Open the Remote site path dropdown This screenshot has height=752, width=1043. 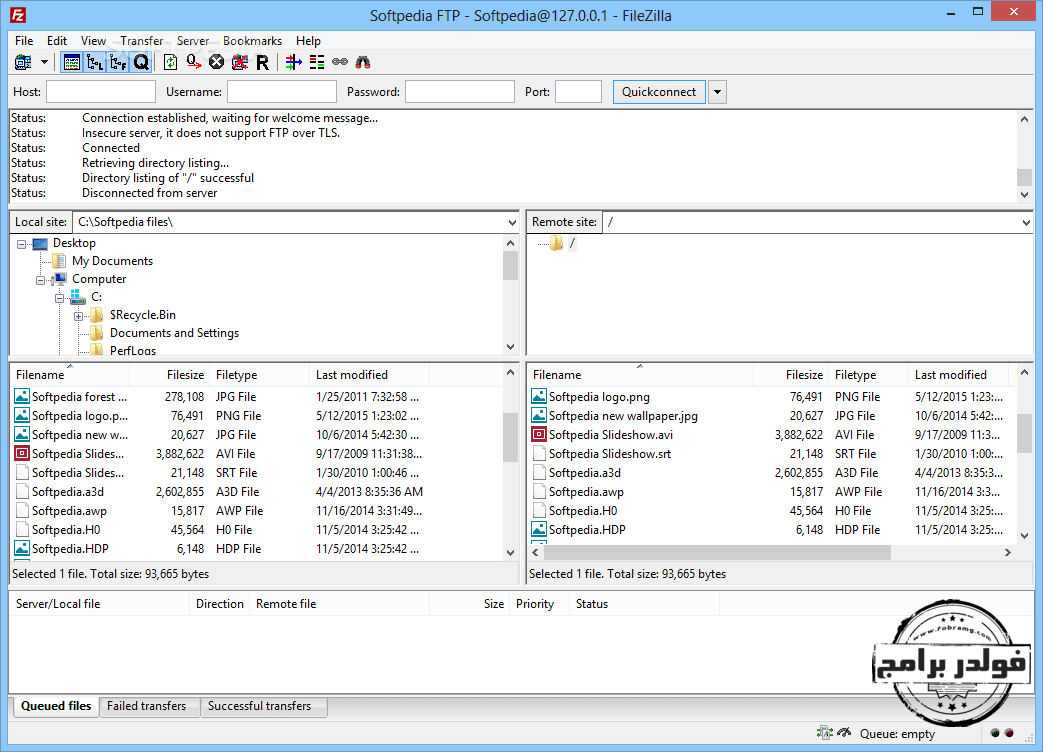[x=1026, y=222]
